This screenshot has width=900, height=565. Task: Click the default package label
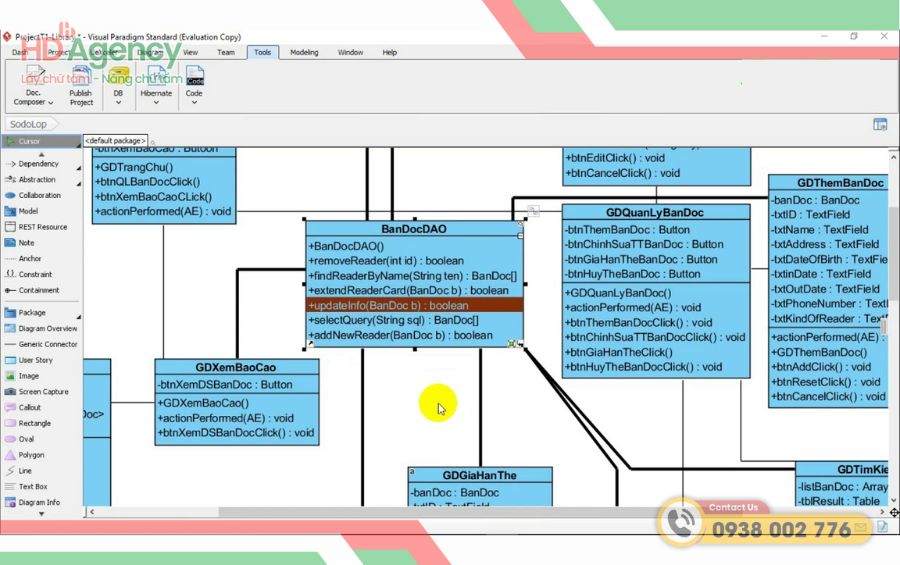[x=116, y=141]
